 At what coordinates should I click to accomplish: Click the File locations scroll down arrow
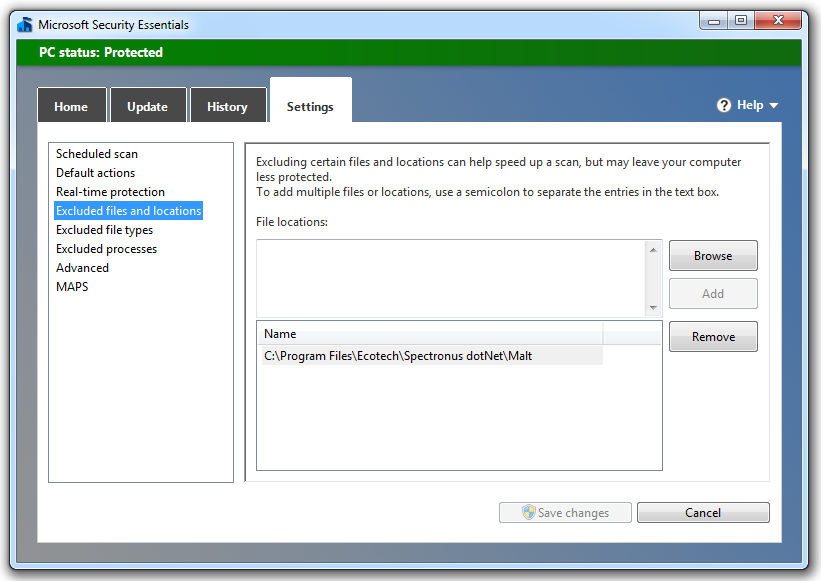[653, 307]
